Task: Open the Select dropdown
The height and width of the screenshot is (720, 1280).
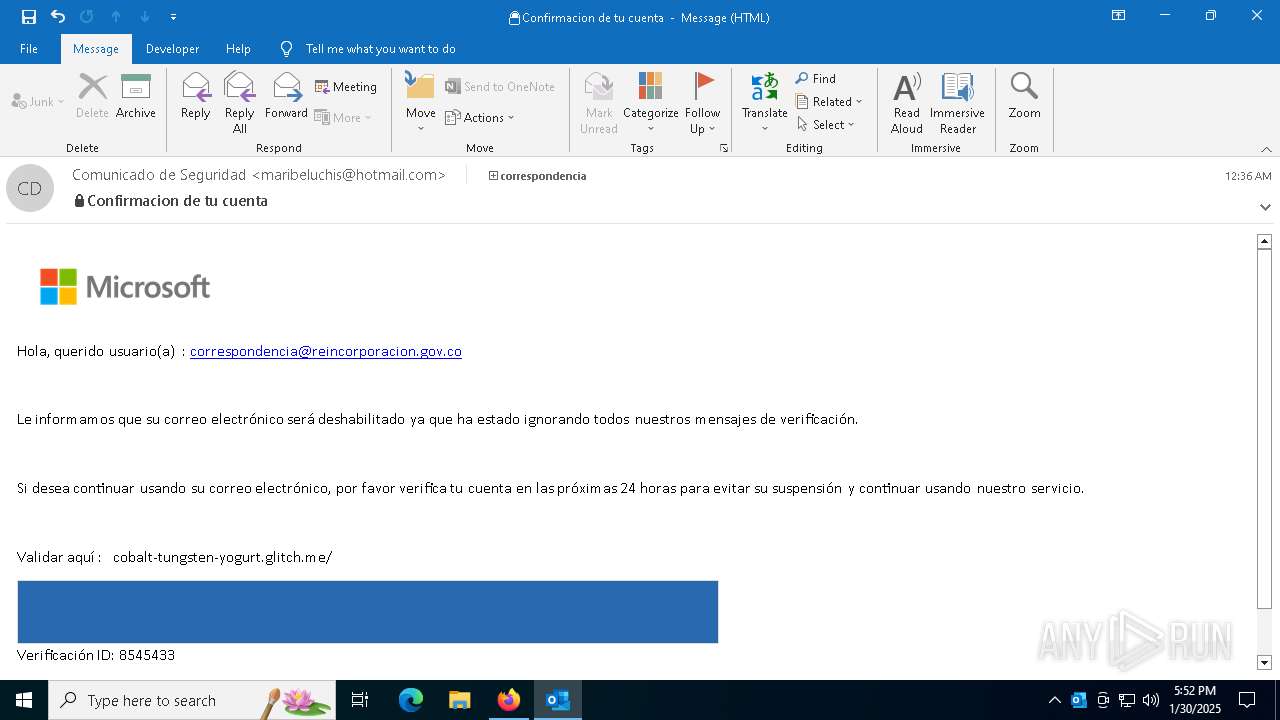Action: pos(826,124)
